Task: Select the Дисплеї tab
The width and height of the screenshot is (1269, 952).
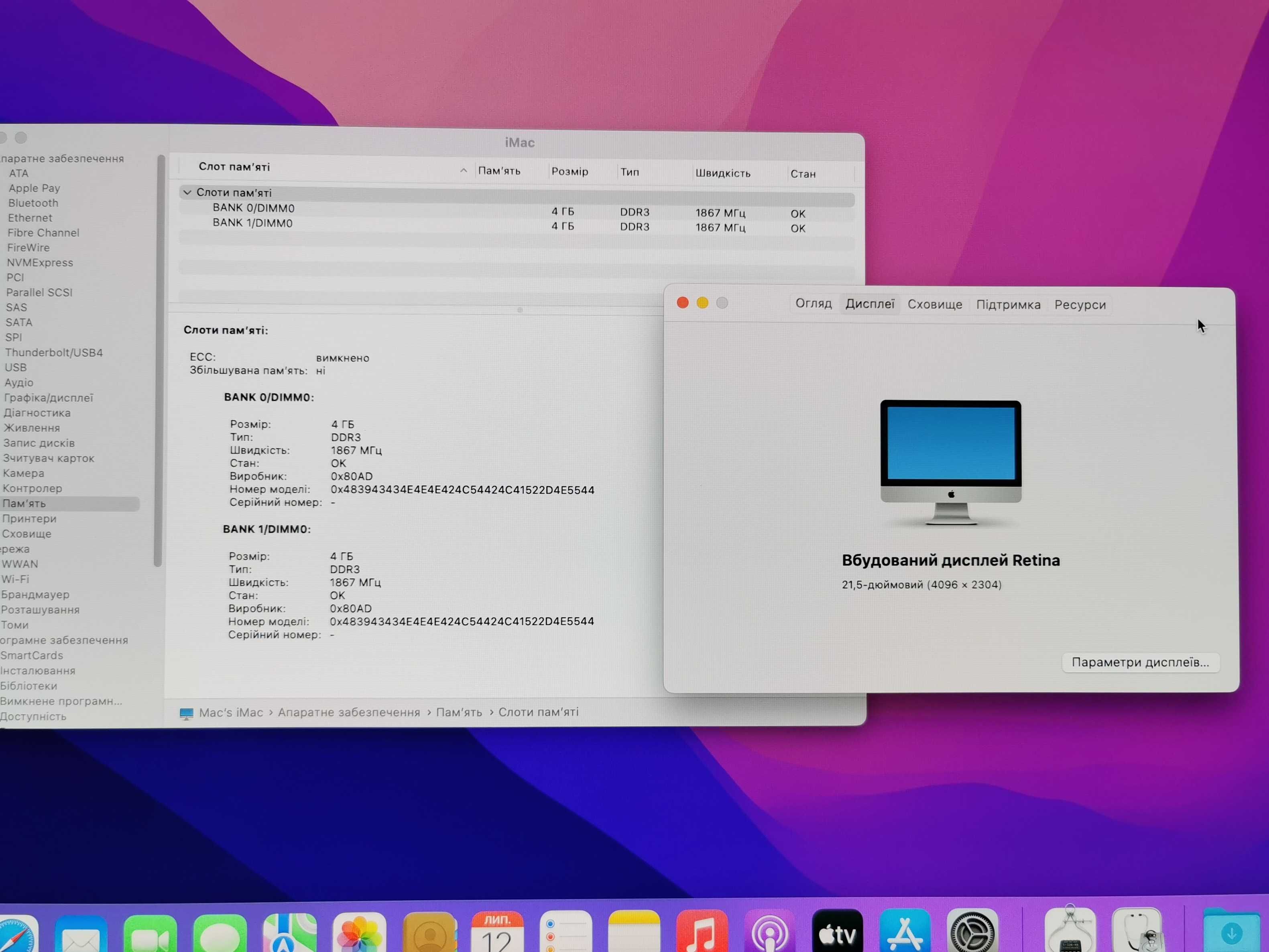Action: click(870, 304)
